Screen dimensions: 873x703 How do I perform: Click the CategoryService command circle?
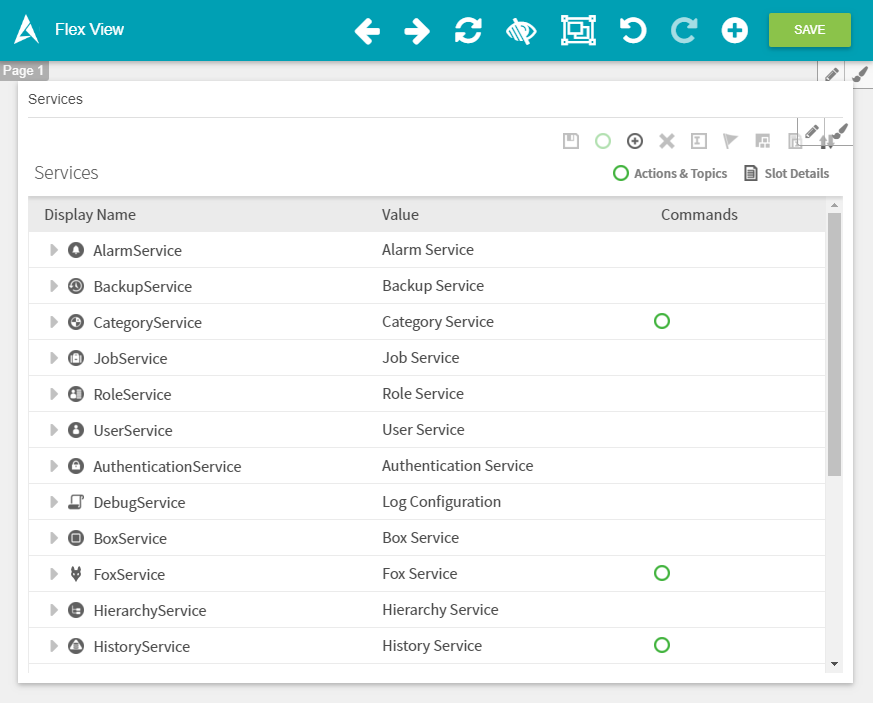tap(661, 321)
